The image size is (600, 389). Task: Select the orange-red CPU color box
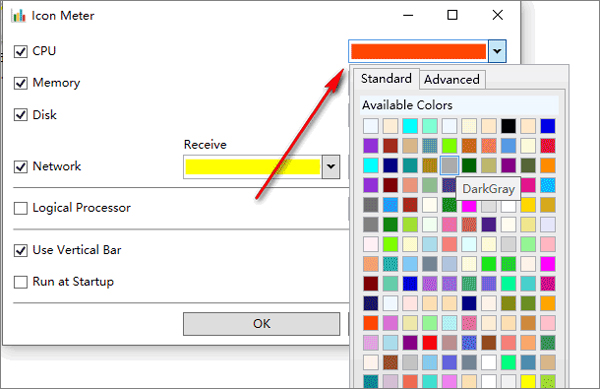[x=418, y=51]
